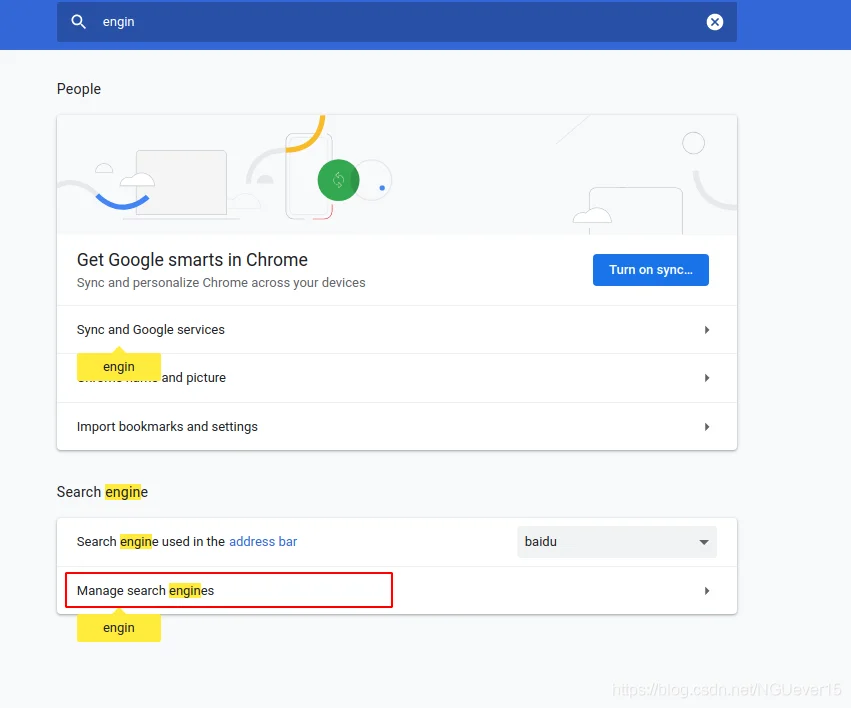
Task: Open the baidu search engine dropdown
Action: (617, 542)
